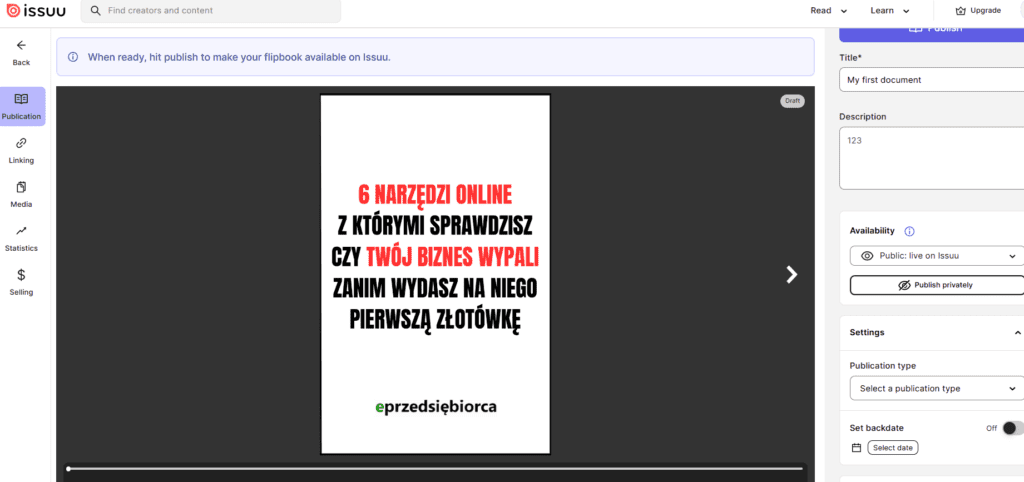Click the page progress slider handle
The width and height of the screenshot is (1024, 482).
(68, 468)
